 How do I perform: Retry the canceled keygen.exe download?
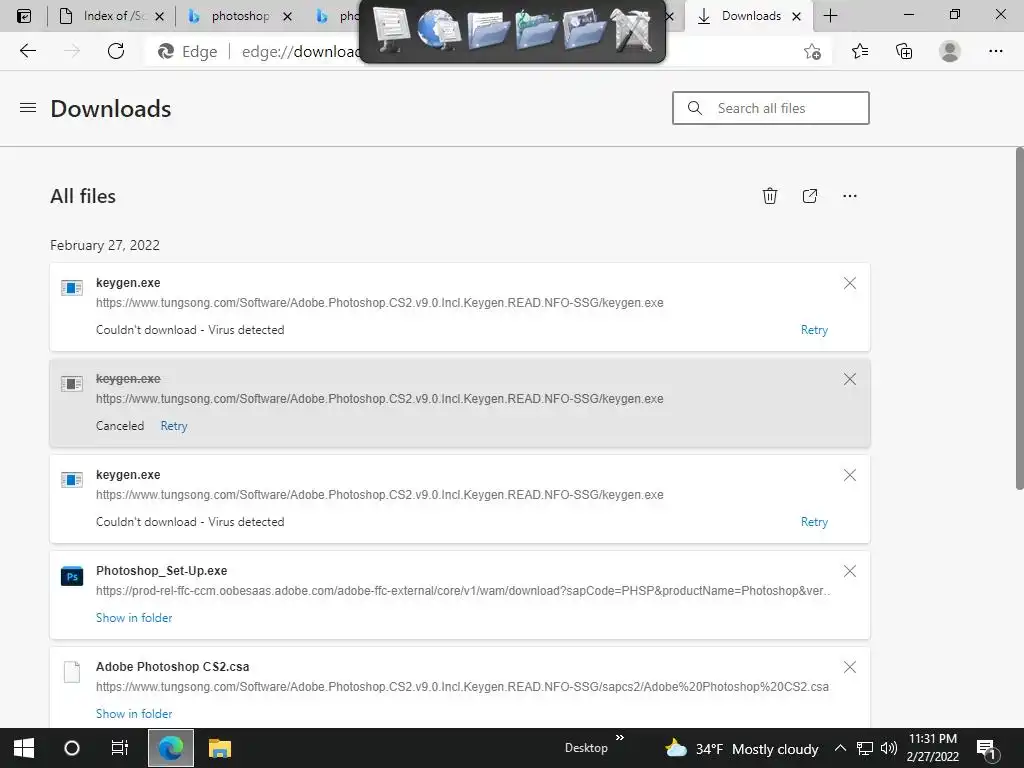[x=174, y=426]
